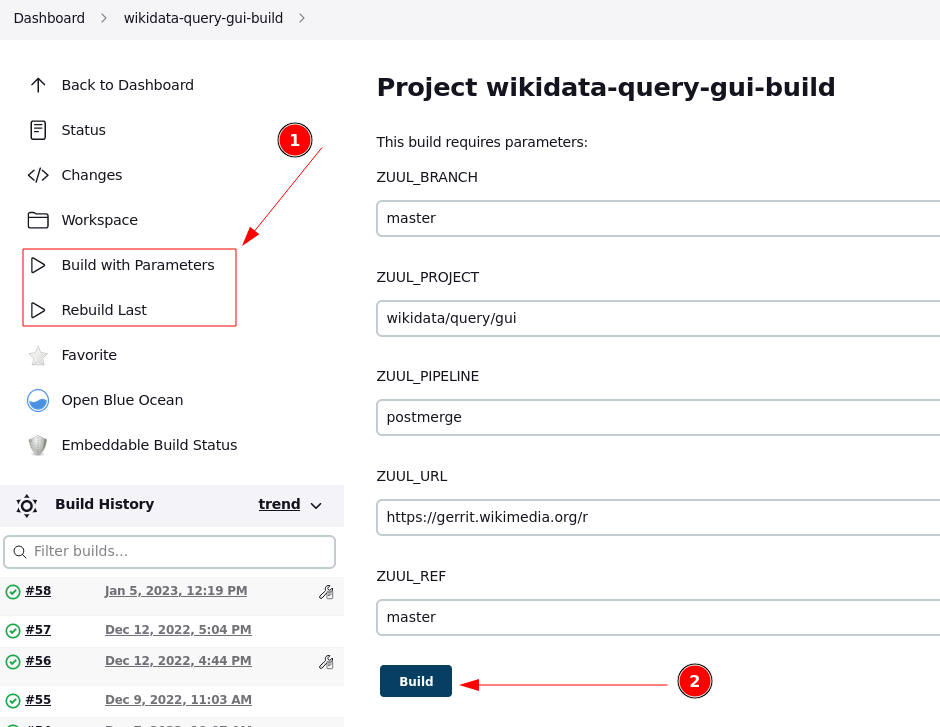Click the Build History heading
The height and width of the screenshot is (727, 940).
click(104, 504)
